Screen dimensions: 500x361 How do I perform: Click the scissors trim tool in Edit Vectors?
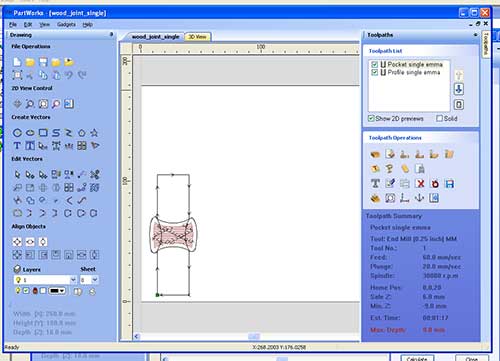point(95,174)
